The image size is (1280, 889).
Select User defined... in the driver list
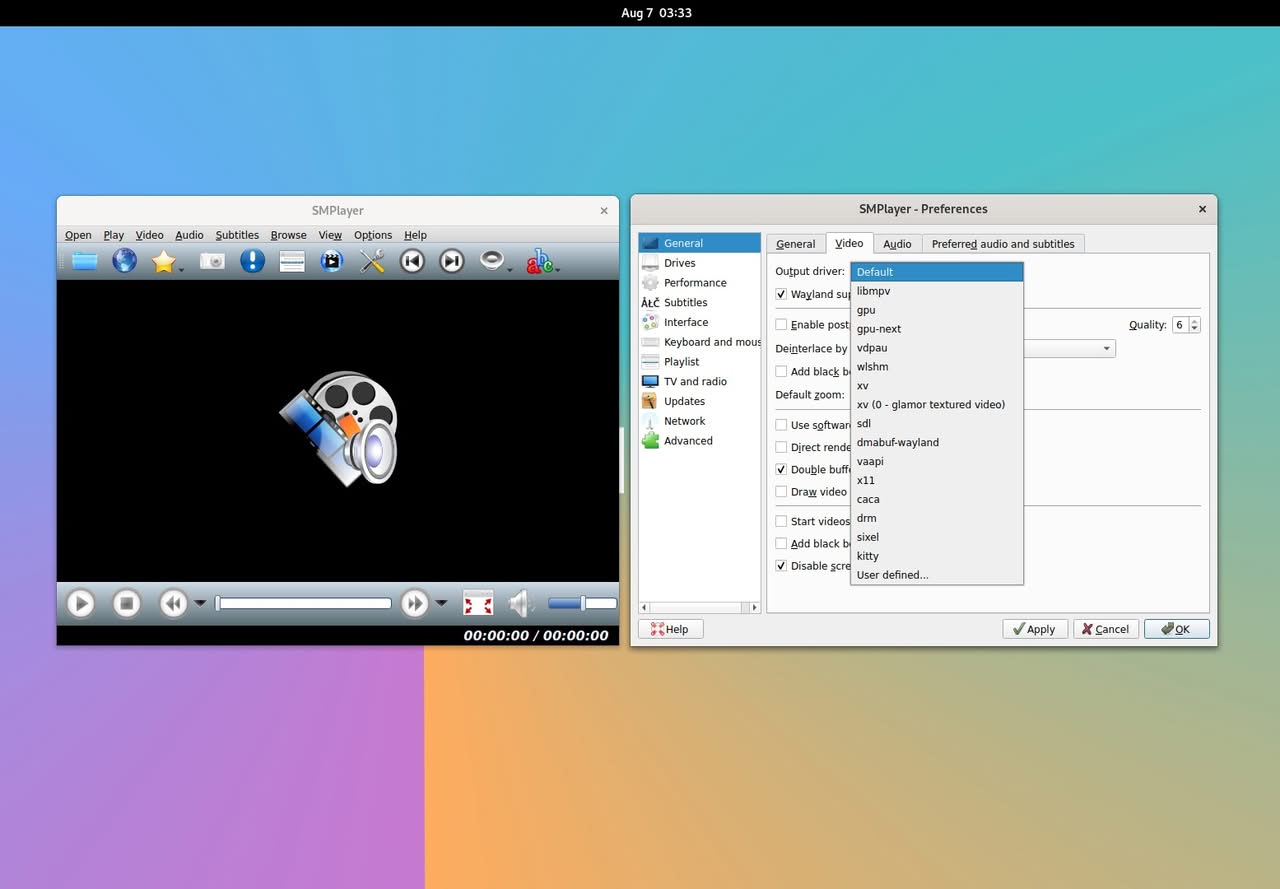click(x=937, y=575)
